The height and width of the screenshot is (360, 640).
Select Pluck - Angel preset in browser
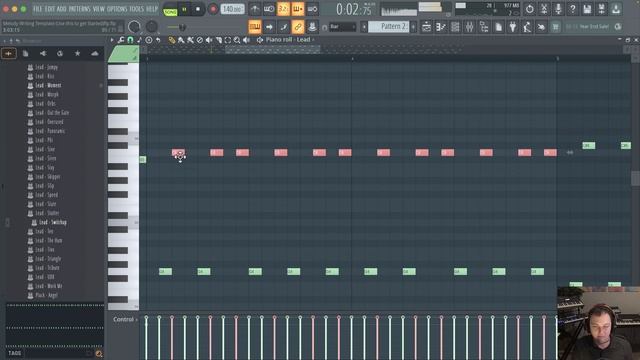tap(46, 296)
